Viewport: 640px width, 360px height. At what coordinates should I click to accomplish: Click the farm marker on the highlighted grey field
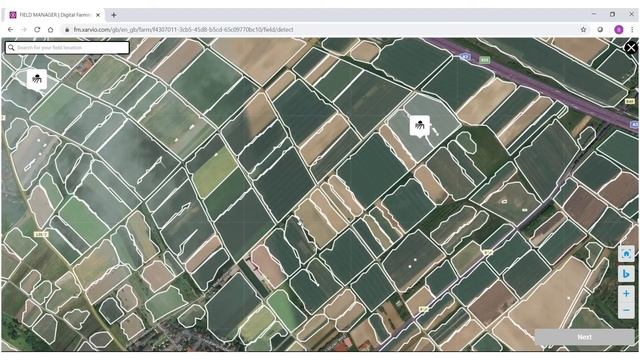420,126
